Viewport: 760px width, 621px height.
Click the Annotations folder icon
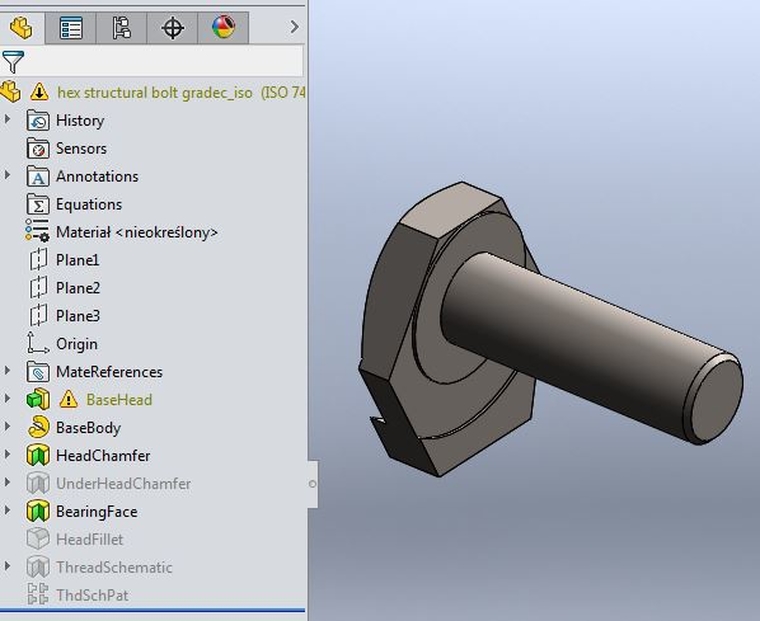[38, 176]
